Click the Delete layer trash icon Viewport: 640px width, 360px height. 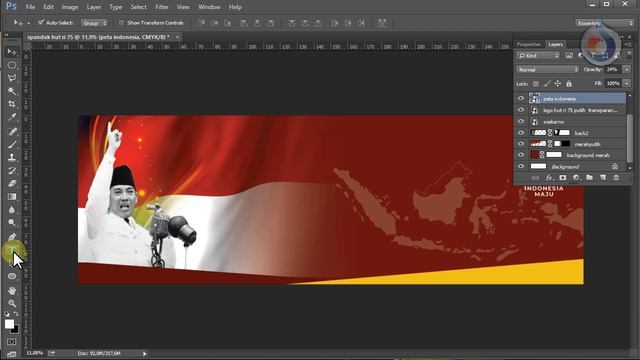(x=616, y=178)
